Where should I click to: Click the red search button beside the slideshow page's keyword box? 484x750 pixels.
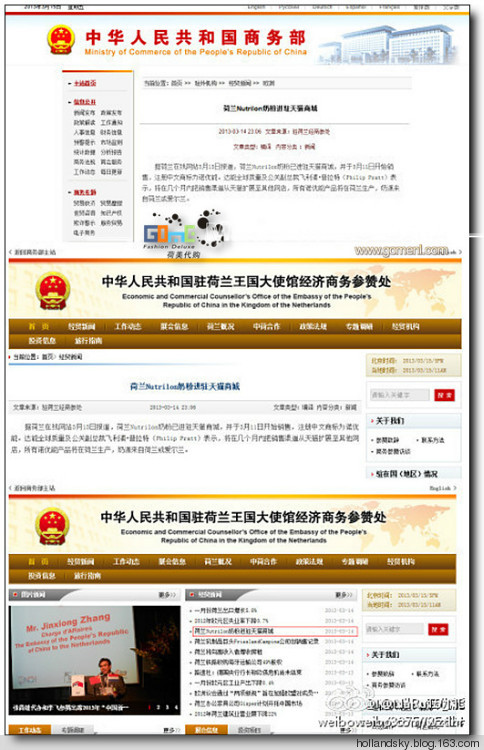[x=438, y=629]
